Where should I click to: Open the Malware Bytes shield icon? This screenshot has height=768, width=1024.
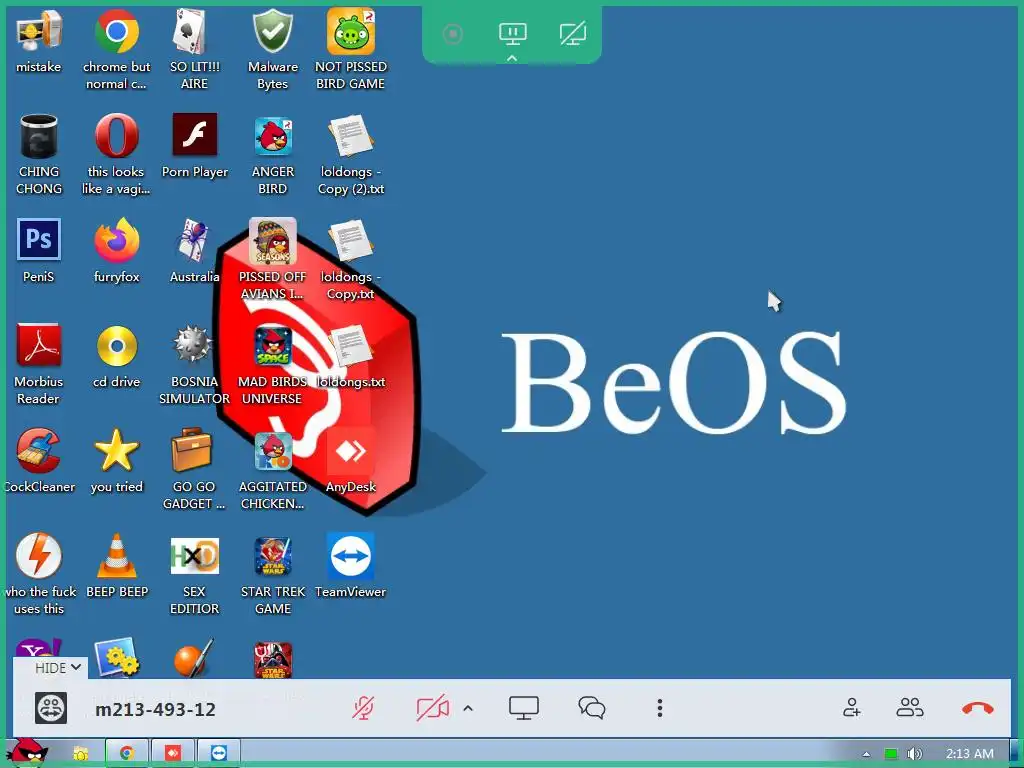[x=272, y=31]
